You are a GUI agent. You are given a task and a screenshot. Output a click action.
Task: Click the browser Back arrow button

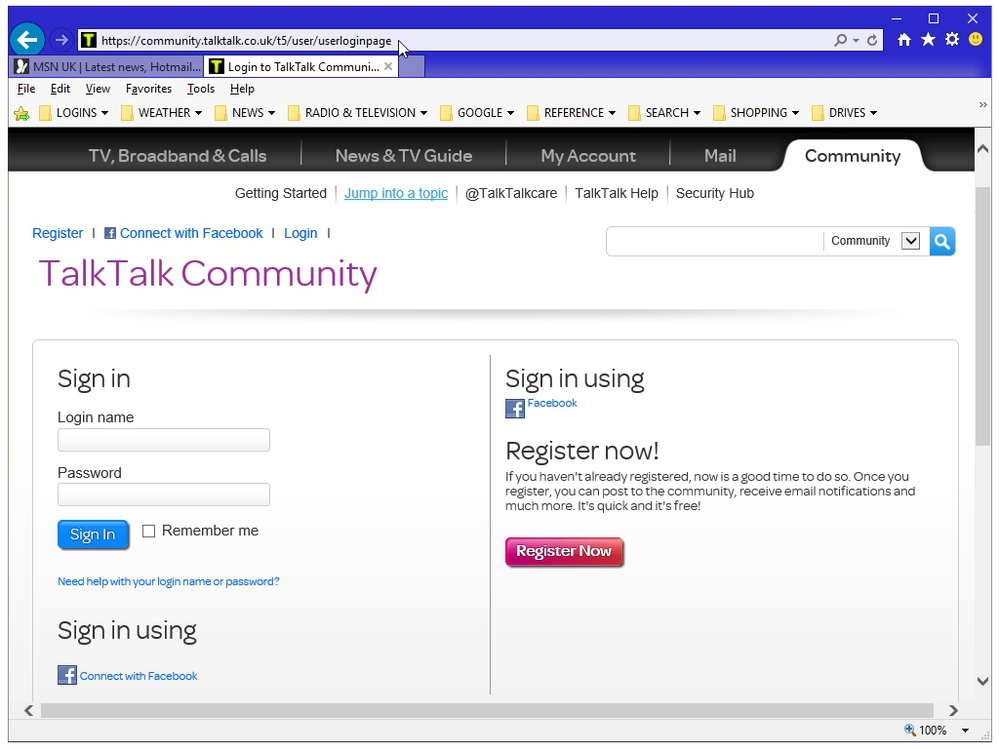point(27,40)
